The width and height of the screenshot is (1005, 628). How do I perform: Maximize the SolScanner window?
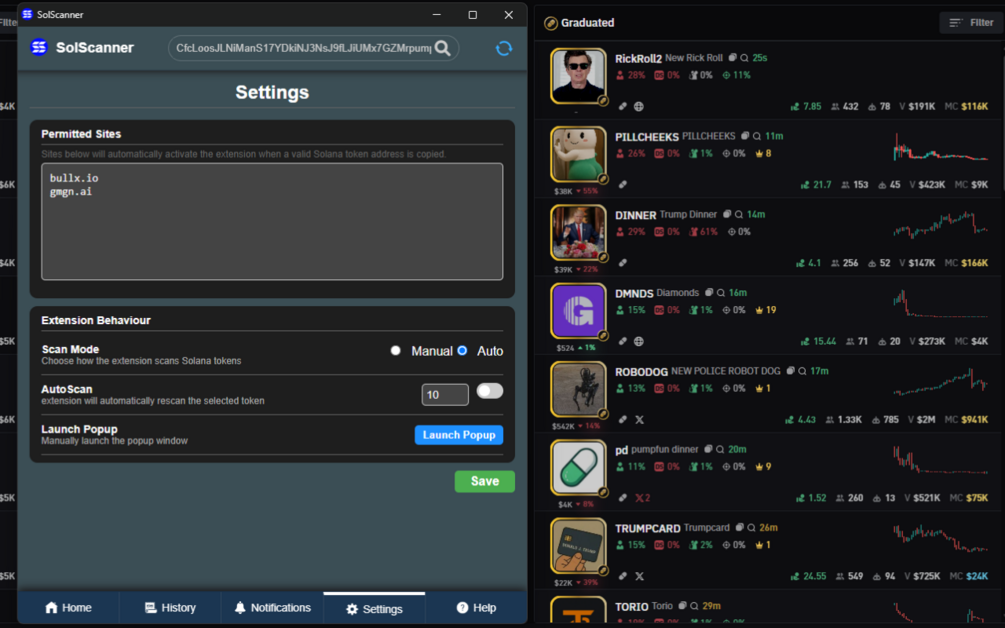(x=472, y=15)
